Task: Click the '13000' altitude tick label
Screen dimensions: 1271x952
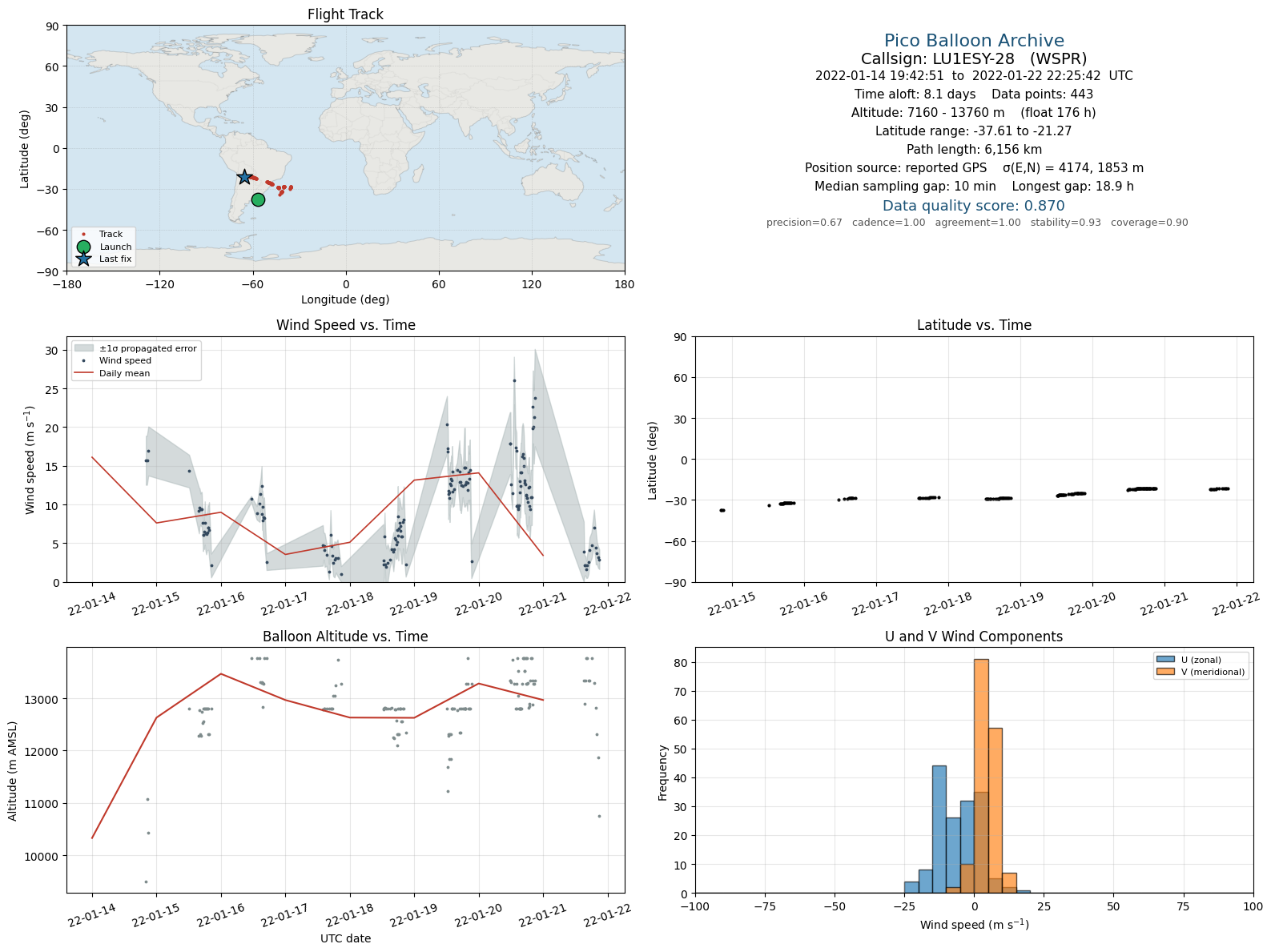Action: tap(43, 699)
